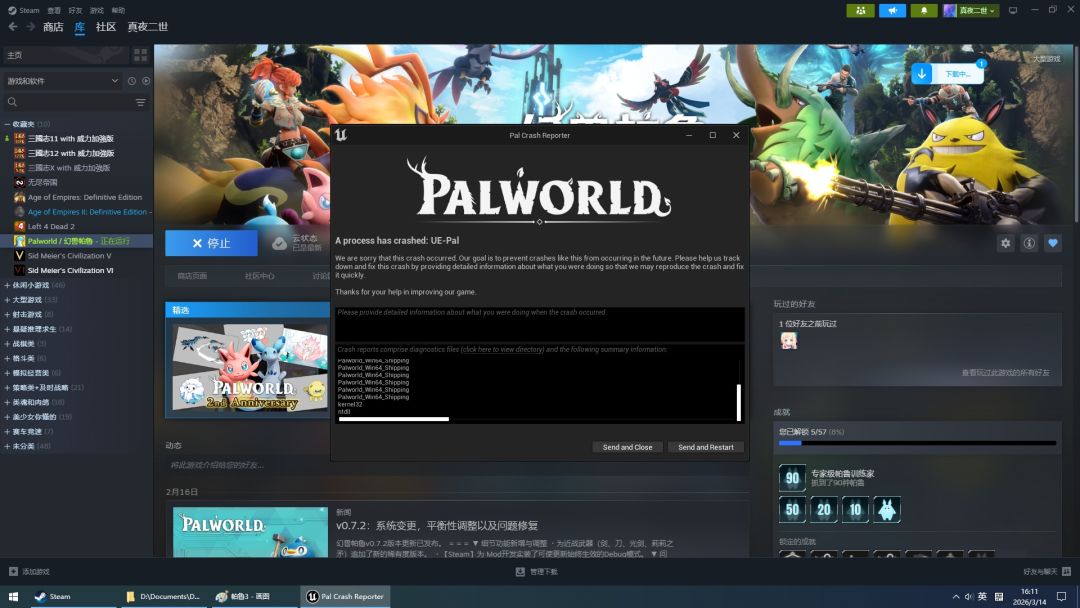
Task: Open the 游戏和软件 filter dropdown
Action: (x=63, y=81)
